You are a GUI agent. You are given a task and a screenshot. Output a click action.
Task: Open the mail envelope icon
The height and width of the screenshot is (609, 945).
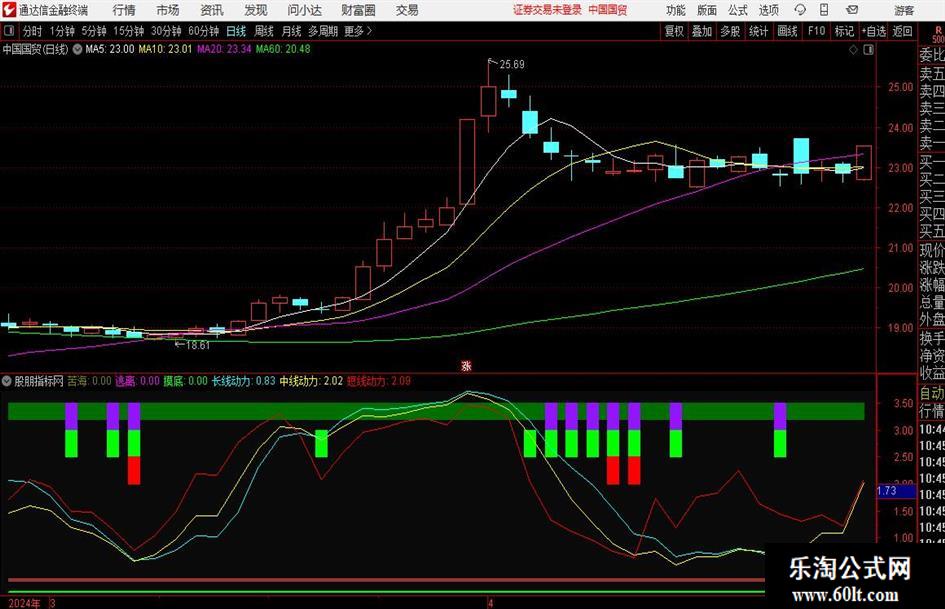(852, 10)
